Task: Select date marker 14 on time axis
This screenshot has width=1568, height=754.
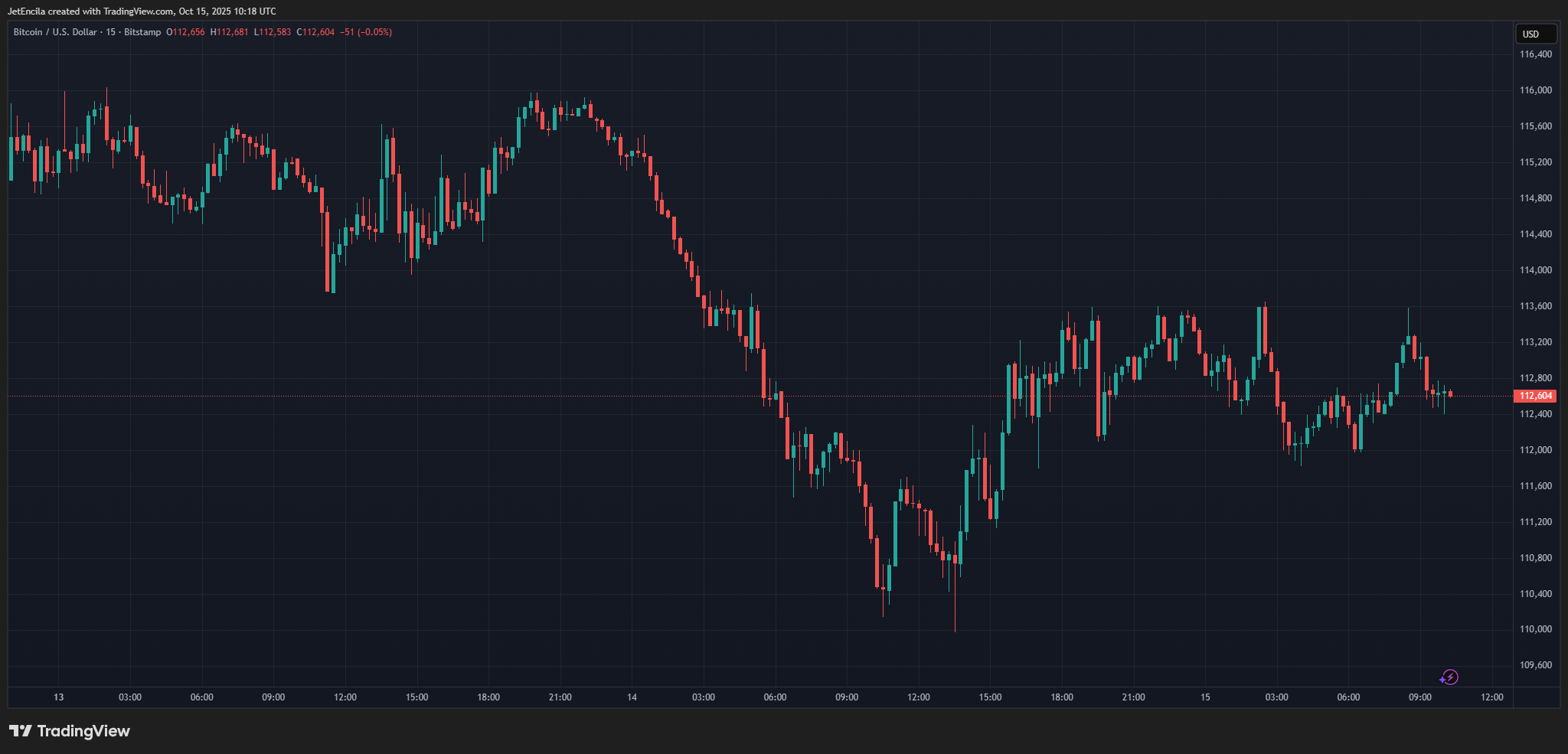Action: [x=632, y=697]
